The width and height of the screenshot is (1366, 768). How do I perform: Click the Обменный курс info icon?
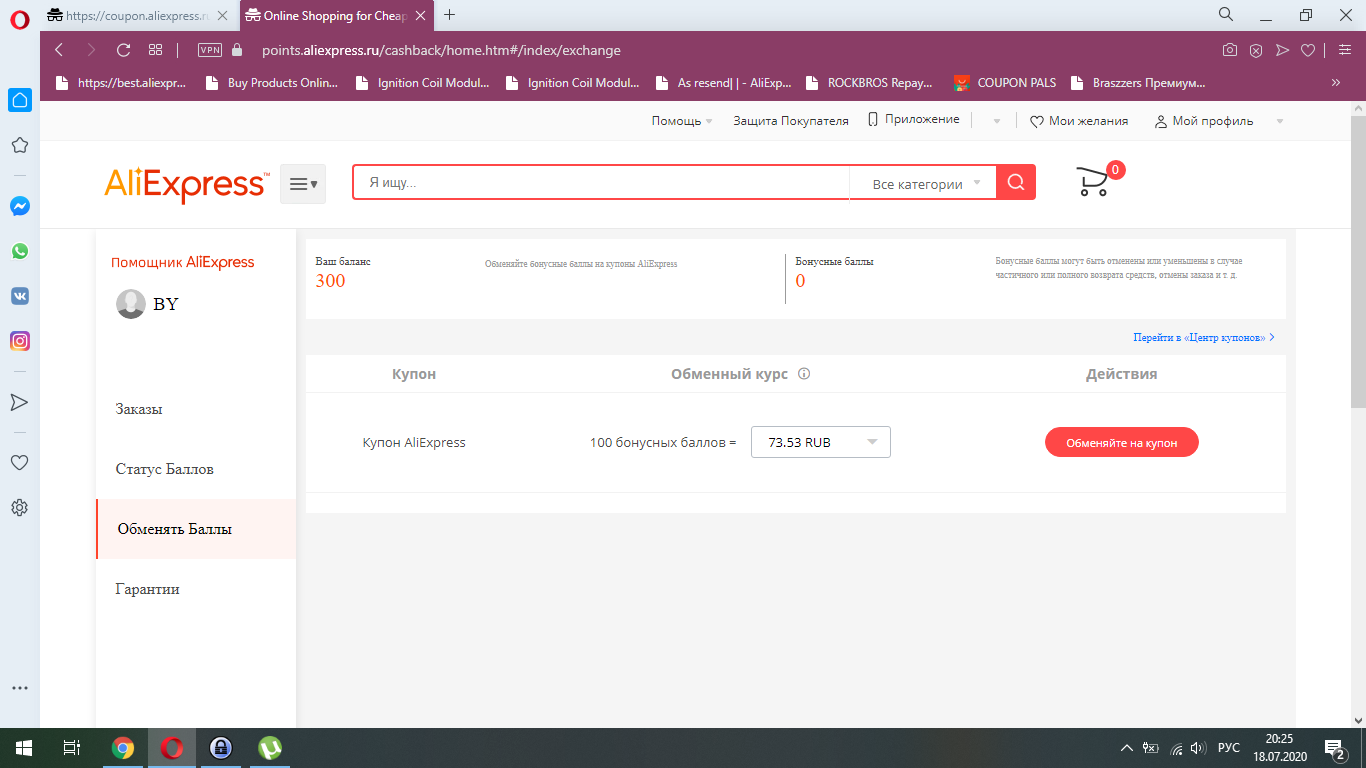point(804,374)
